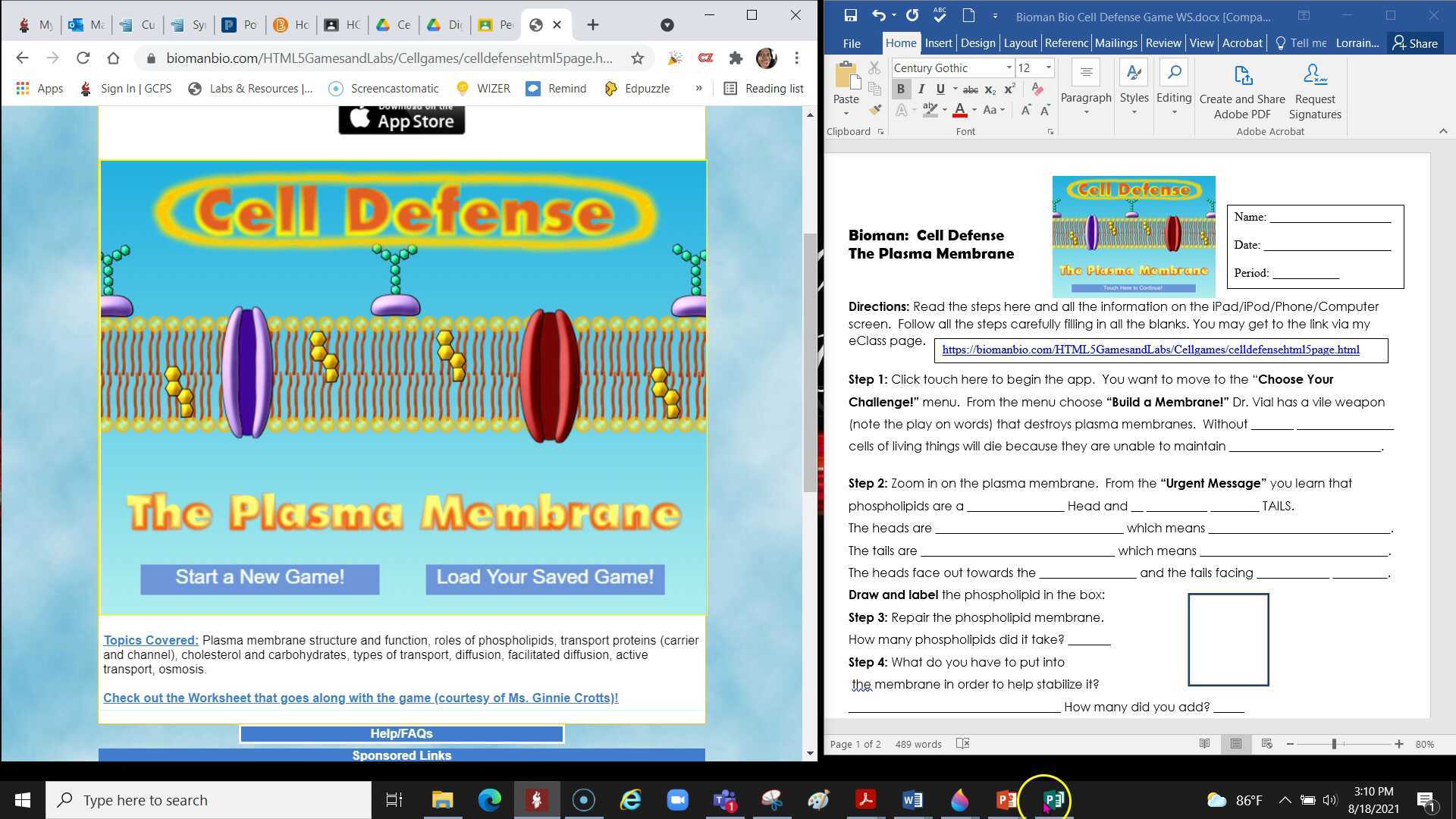
Task: Open Customize Quick Access Toolbar dropdown
Action: click(x=996, y=16)
